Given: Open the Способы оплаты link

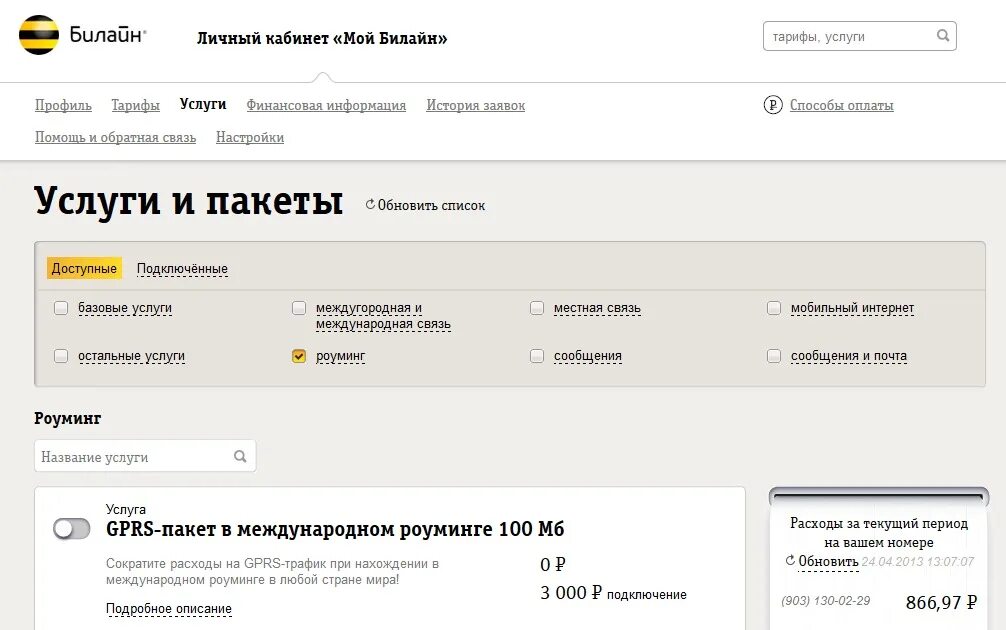Looking at the screenshot, I should pos(841,105).
